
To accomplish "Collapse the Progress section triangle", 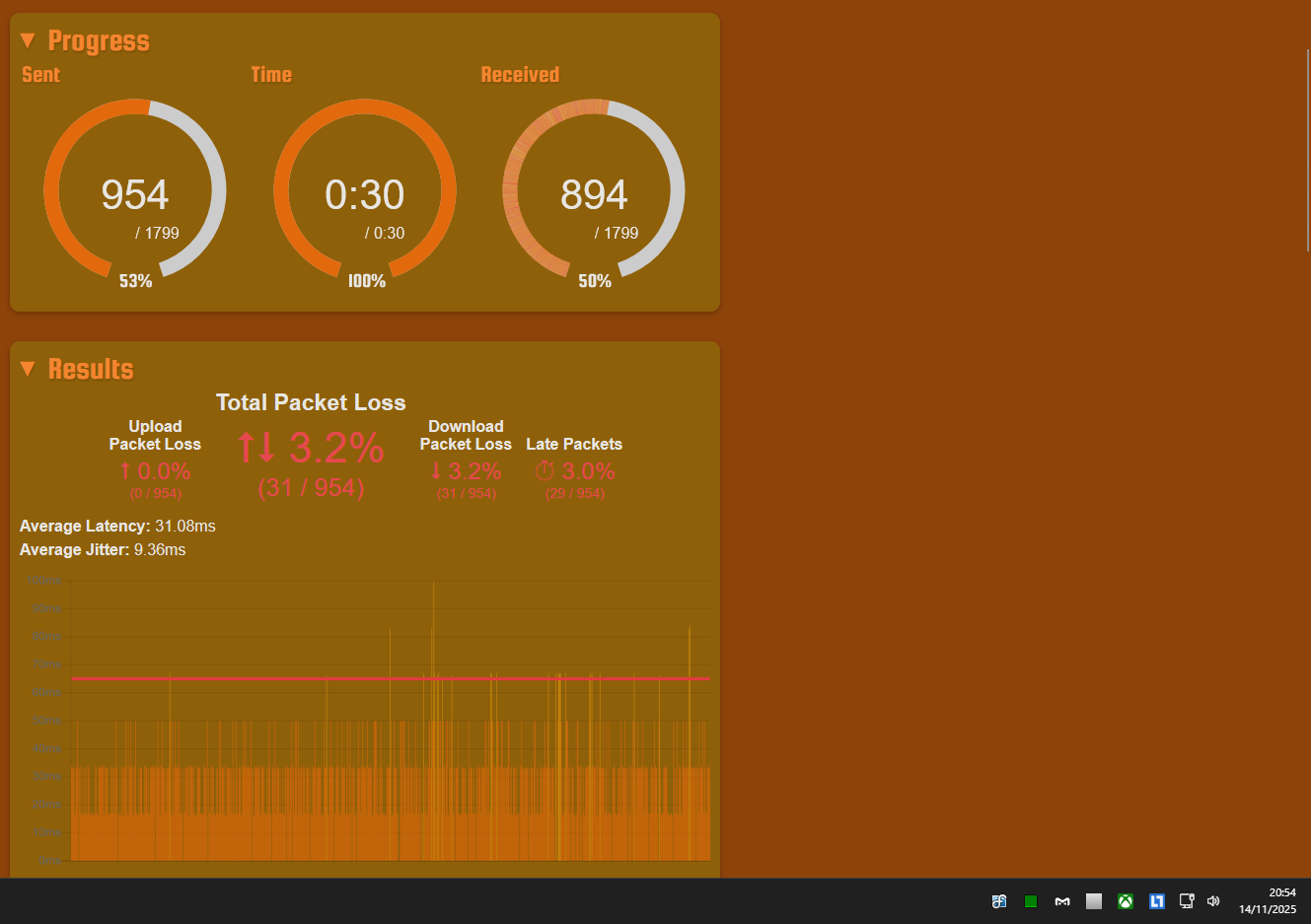I will pyautogui.click(x=28, y=40).
